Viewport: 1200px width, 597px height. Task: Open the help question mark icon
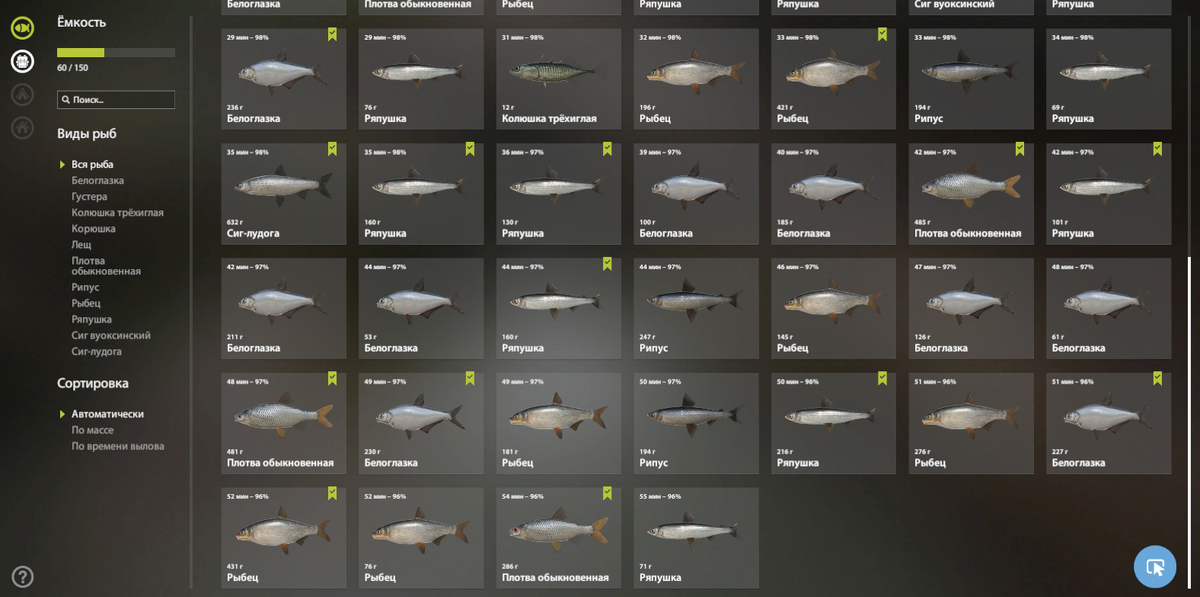coord(22,576)
